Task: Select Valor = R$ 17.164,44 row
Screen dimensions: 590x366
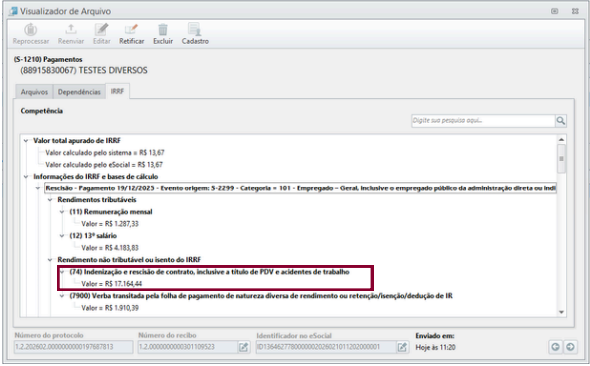Action: [112, 284]
